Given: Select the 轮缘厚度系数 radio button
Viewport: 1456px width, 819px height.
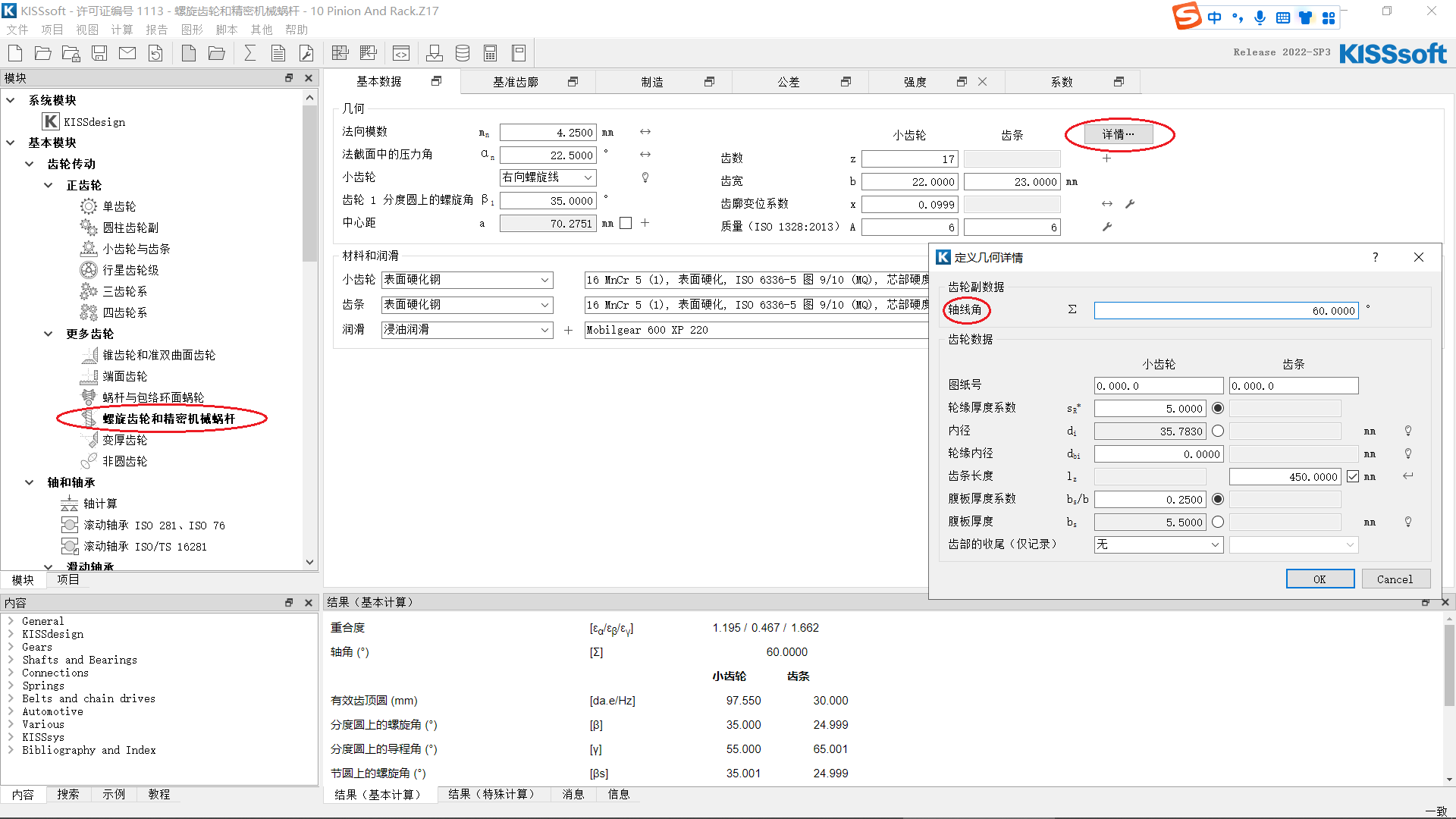Looking at the screenshot, I should pos(1218,408).
